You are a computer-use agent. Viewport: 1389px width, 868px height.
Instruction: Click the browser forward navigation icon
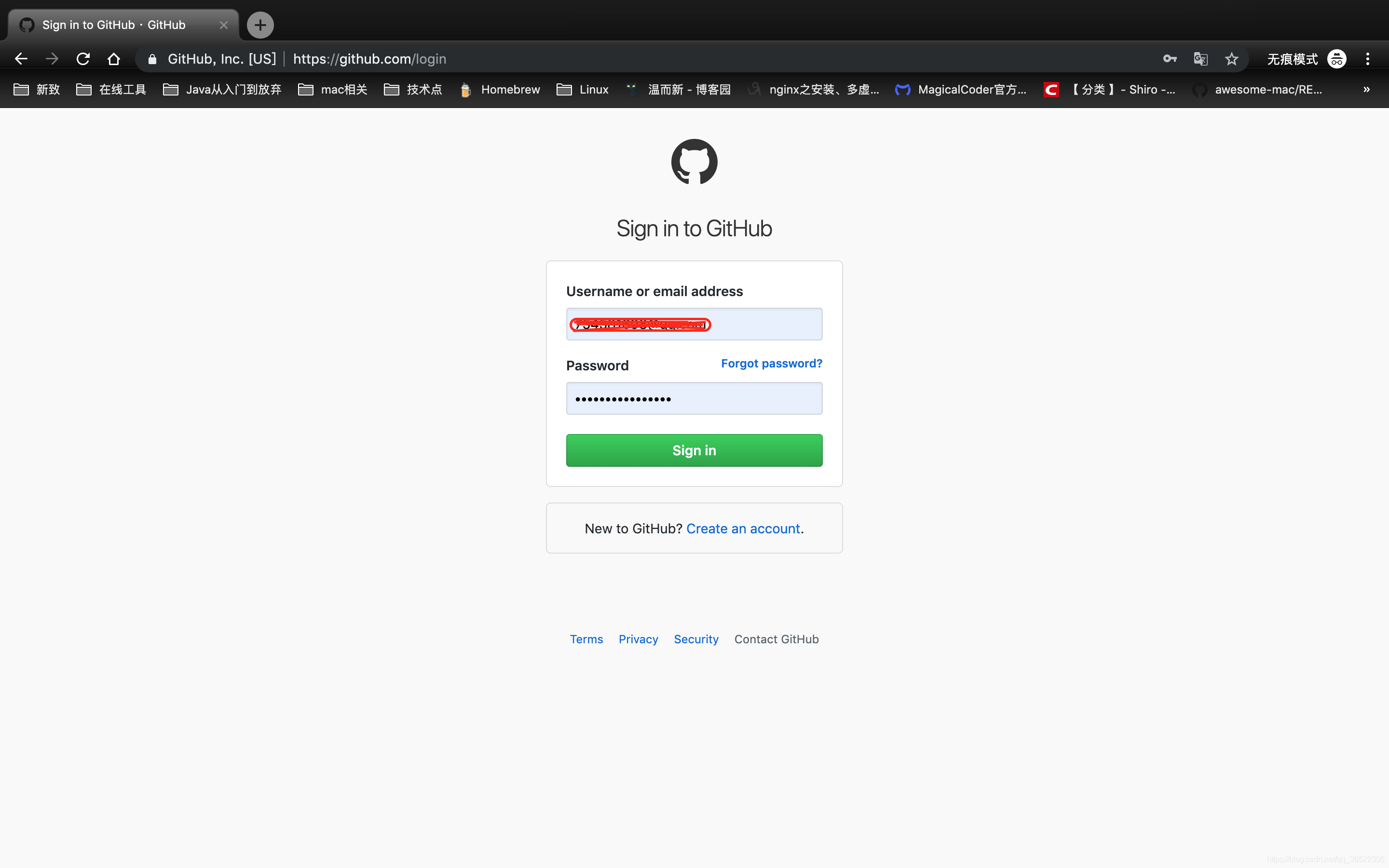[x=51, y=59]
